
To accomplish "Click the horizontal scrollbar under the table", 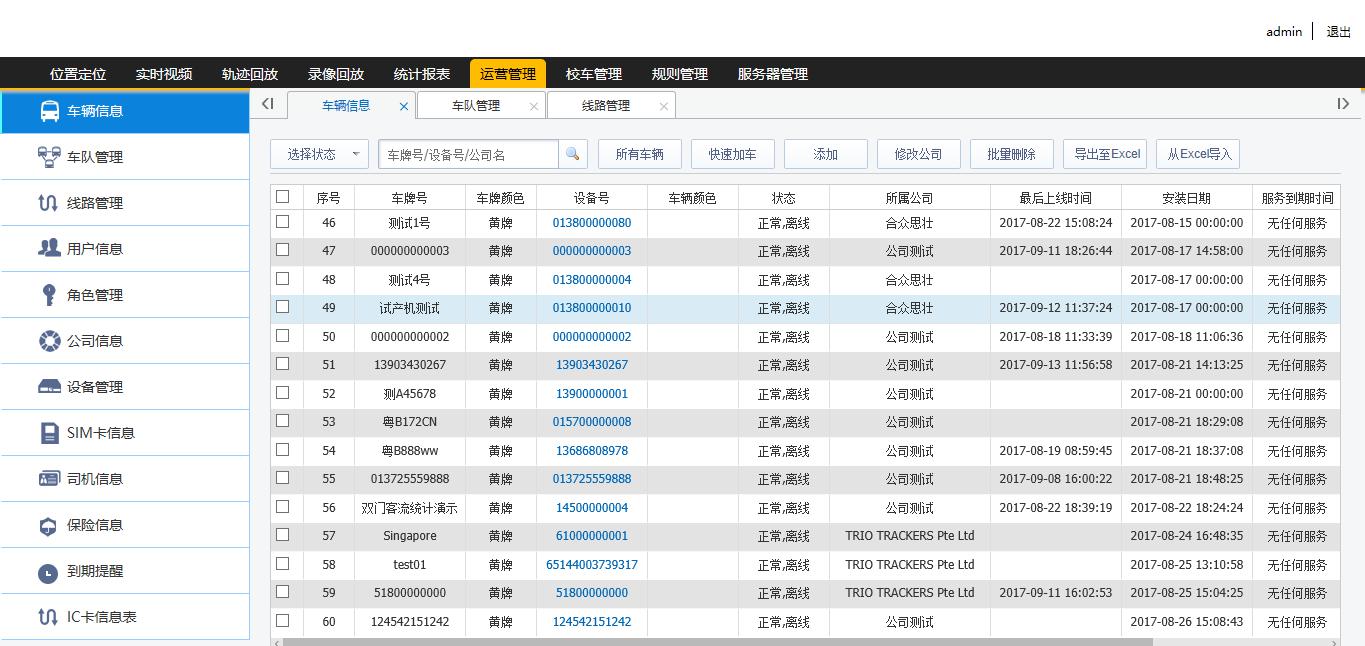I will pos(717,642).
